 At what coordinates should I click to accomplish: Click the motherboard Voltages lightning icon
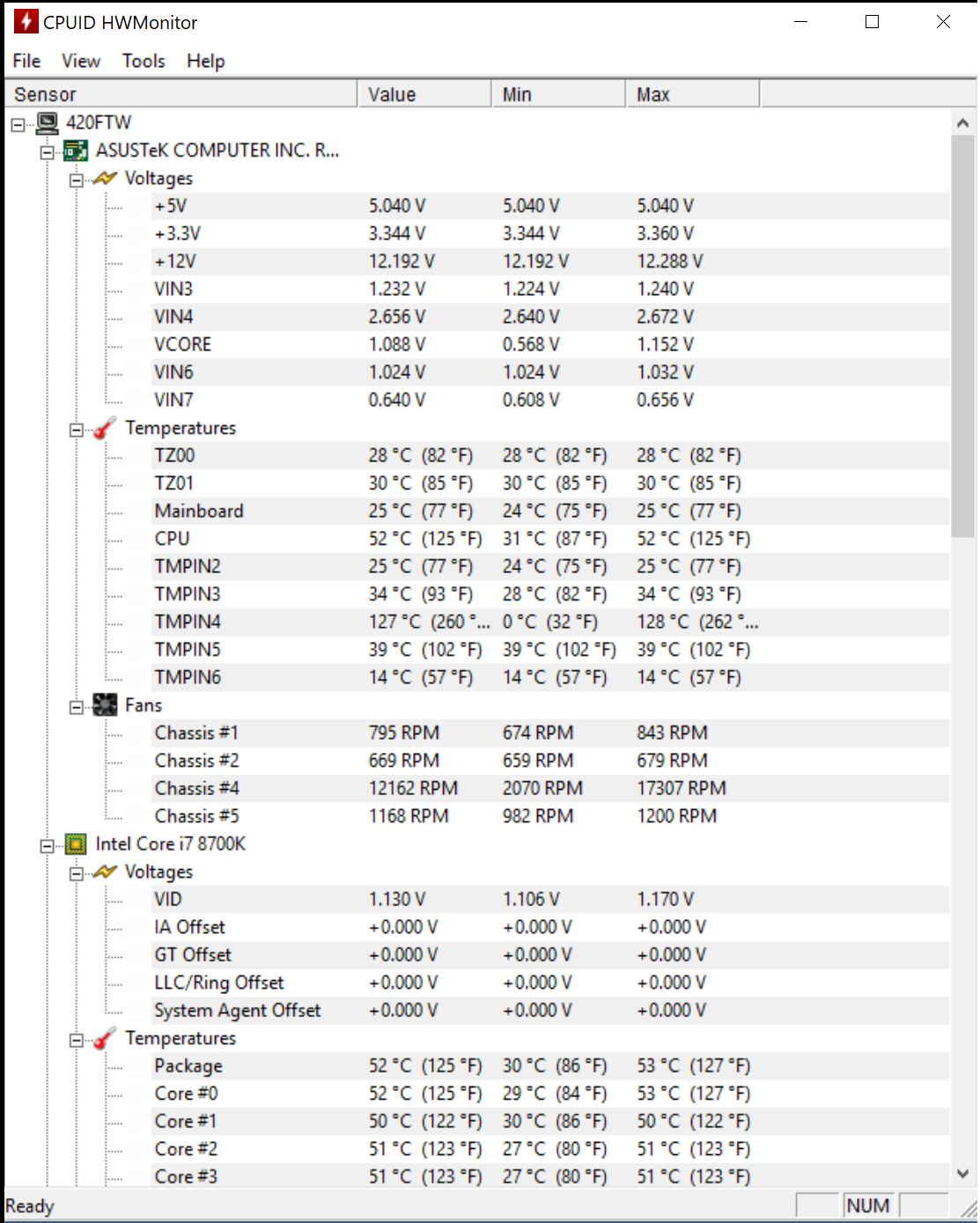click(105, 179)
